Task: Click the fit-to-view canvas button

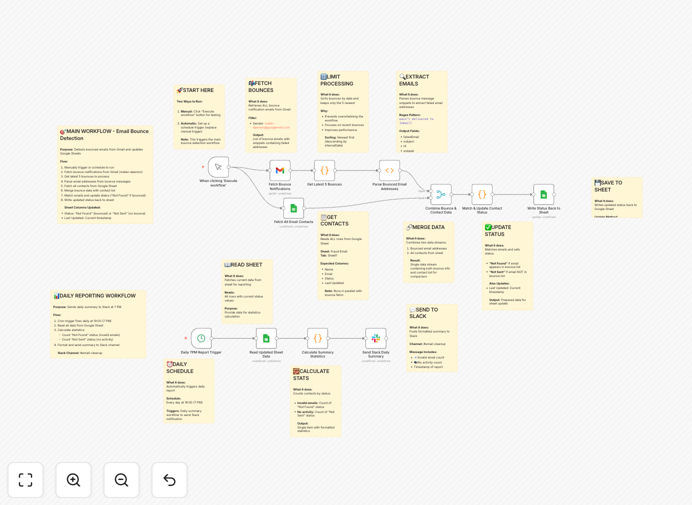Action: tap(26, 480)
